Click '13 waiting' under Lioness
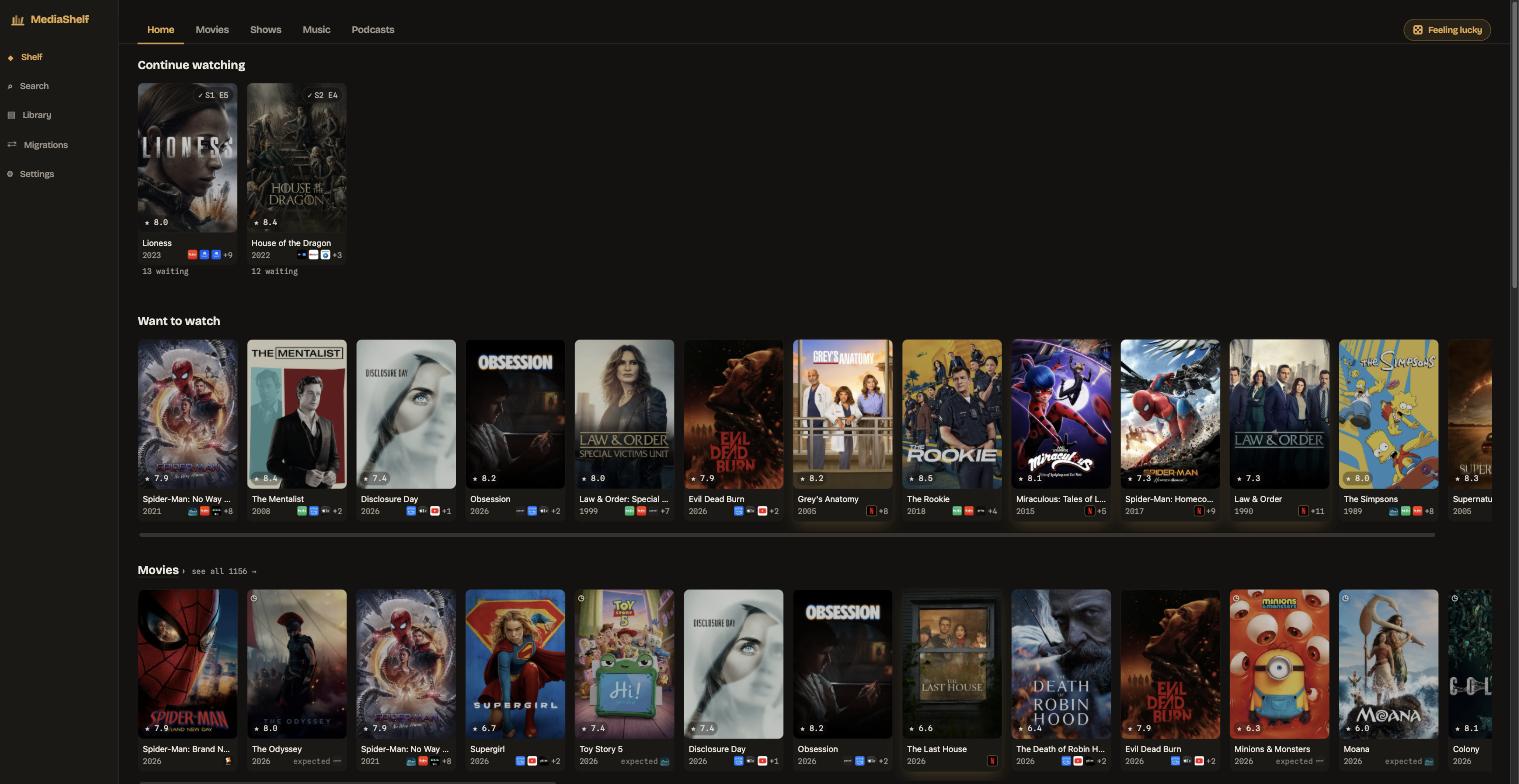 (x=165, y=271)
